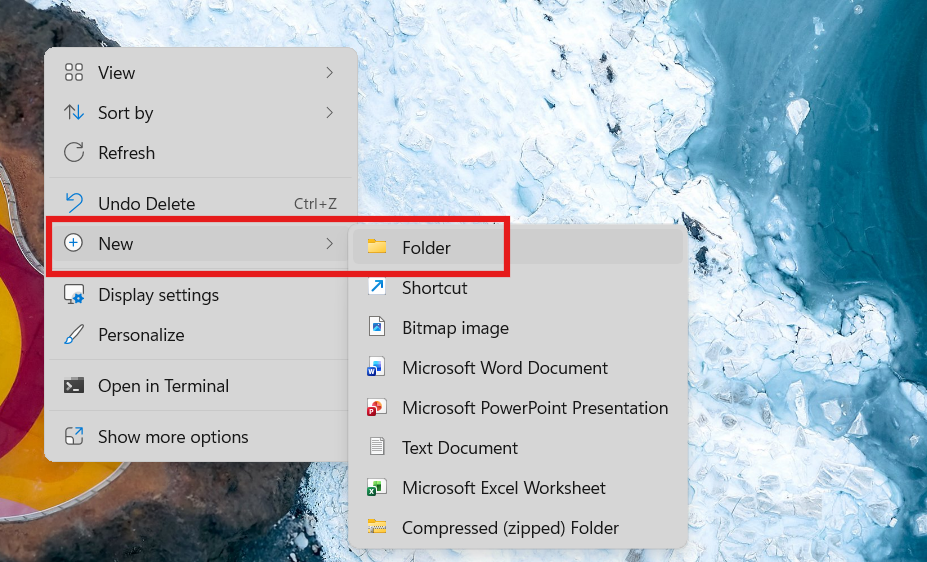Create a Microsoft PowerPoint Presentation
Viewport: 927px width, 562px height.
pos(518,408)
